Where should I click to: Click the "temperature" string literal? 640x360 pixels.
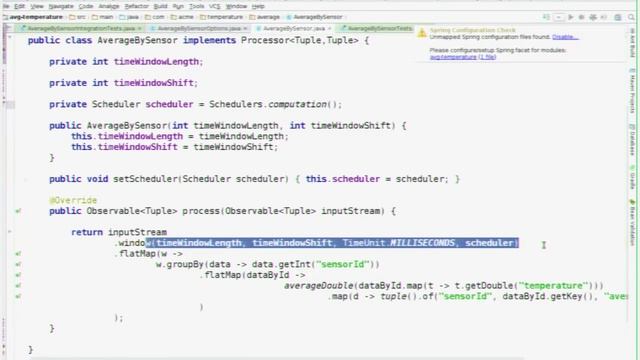553,286
